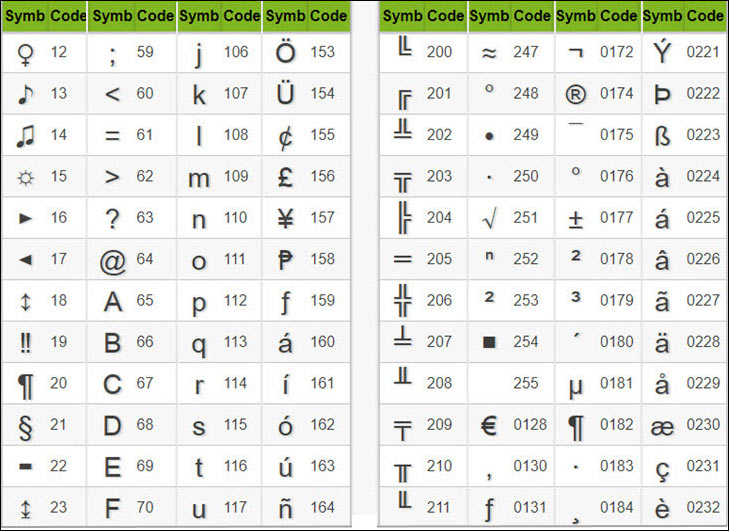Image resolution: width=729 pixels, height=531 pixels.
Task: Select the approximately-equal symbol for code 247
Action: point(489,53)
